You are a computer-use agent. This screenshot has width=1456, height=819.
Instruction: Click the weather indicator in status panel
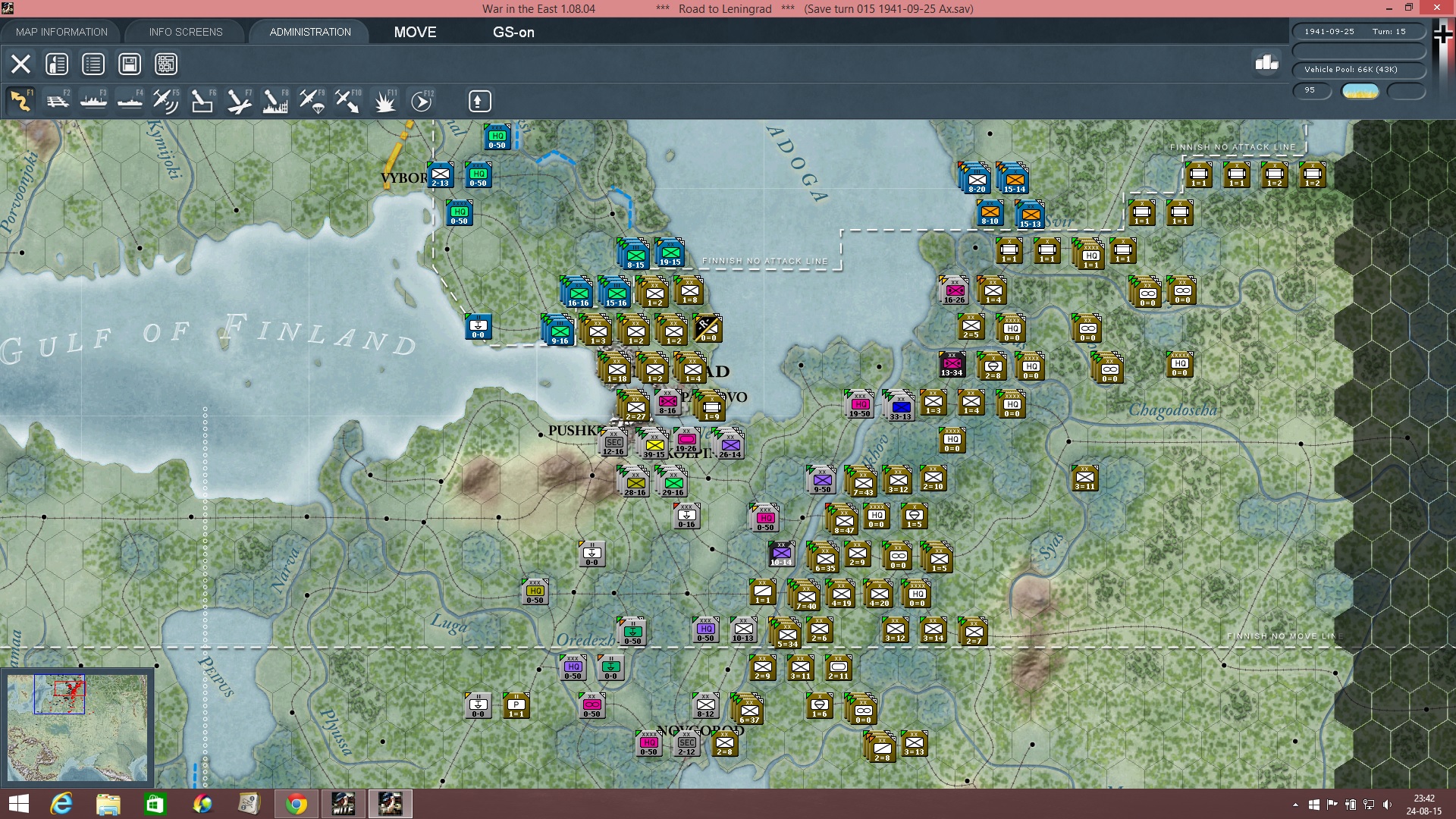tap(1360, 91)
